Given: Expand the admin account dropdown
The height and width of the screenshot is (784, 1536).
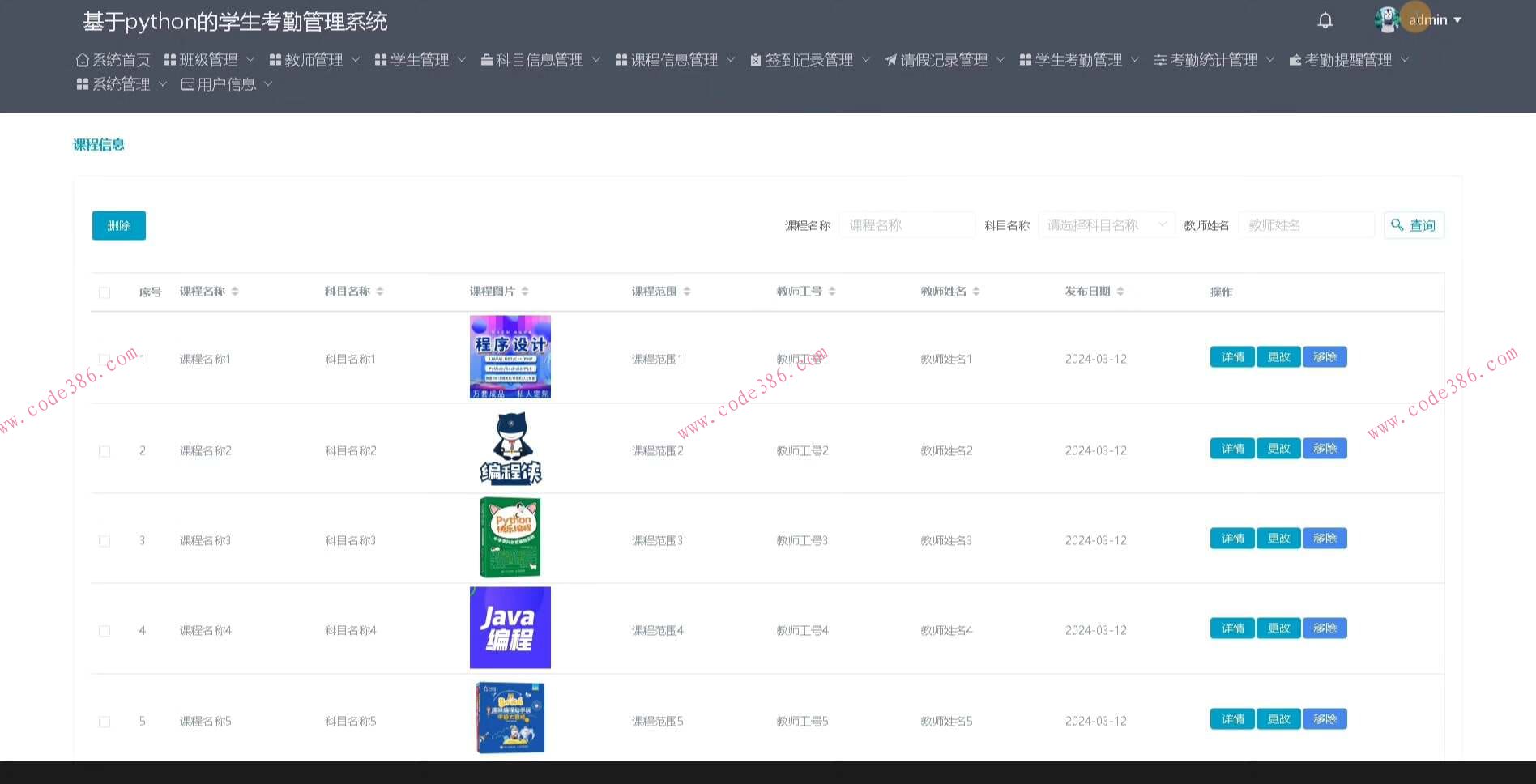Looking at the screenshot, I should [1458, 19].
